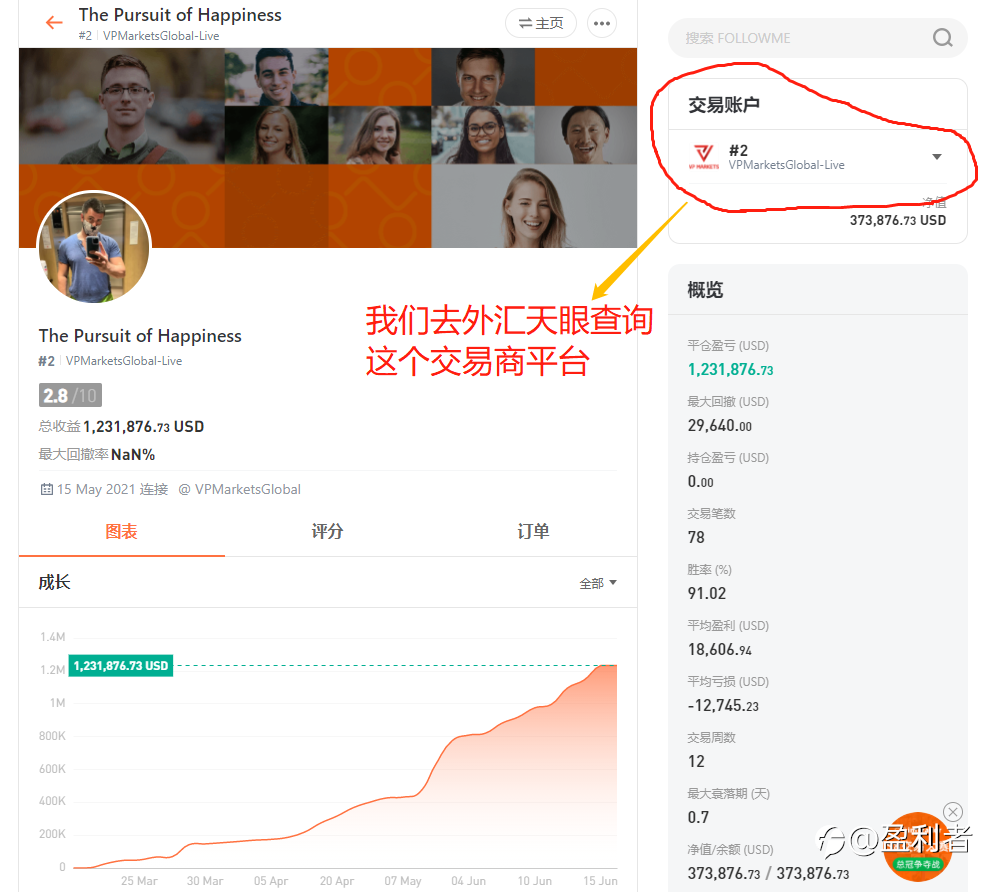Open the orange contest promo badge
Screen dimensions: 983x892
[x=917, y=846]
